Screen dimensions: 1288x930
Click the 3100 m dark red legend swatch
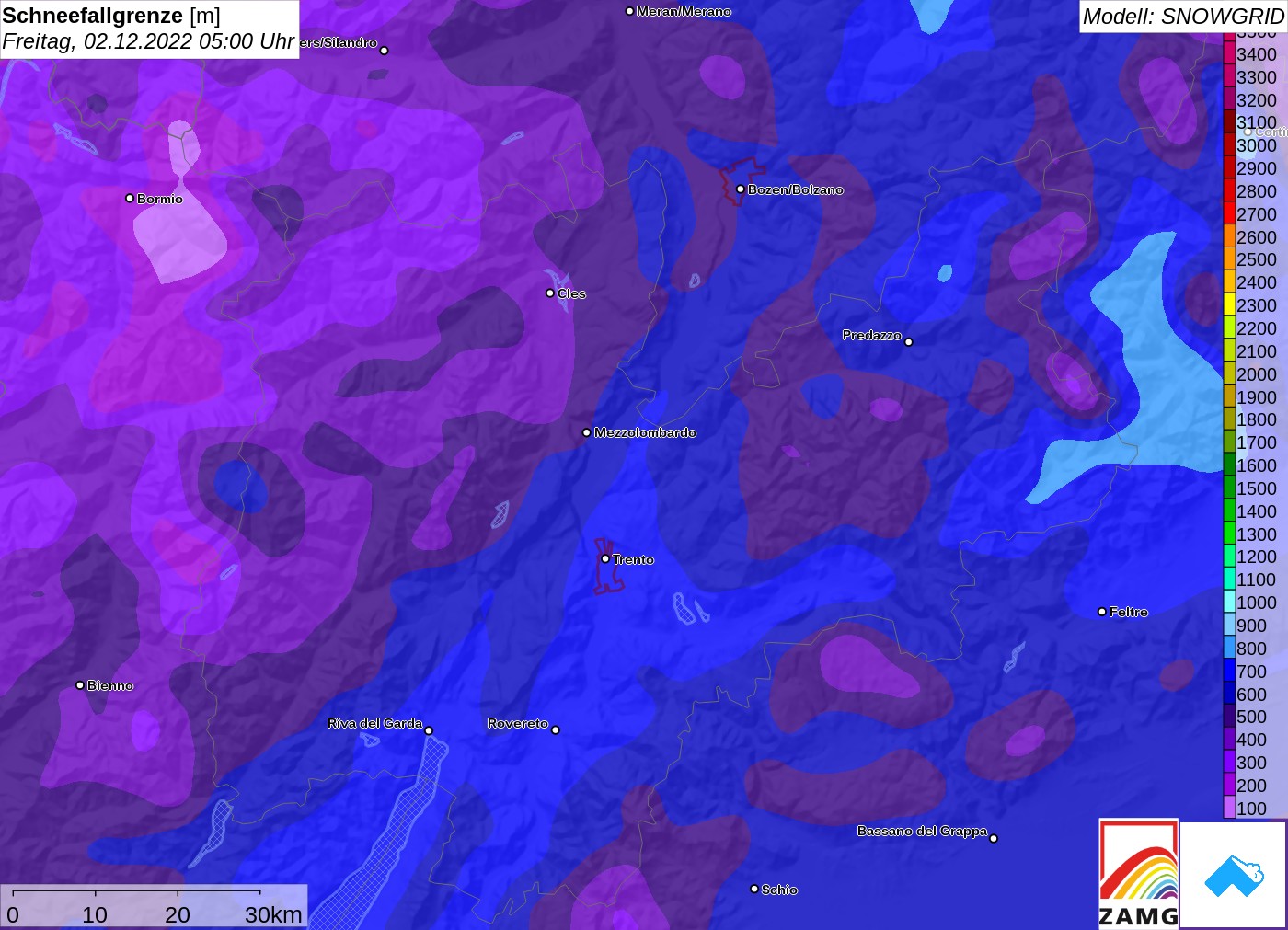click(x=1229, y=122)
